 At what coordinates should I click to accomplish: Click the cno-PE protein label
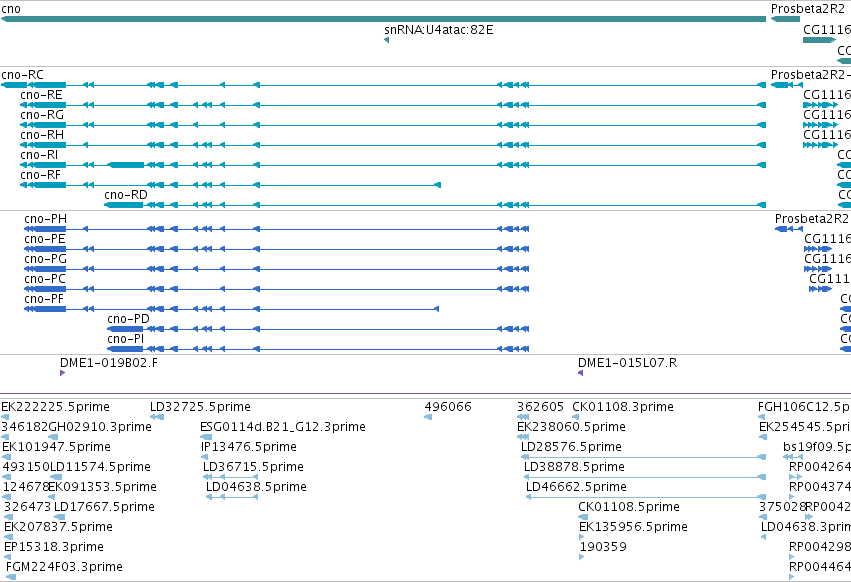point(45,239)
